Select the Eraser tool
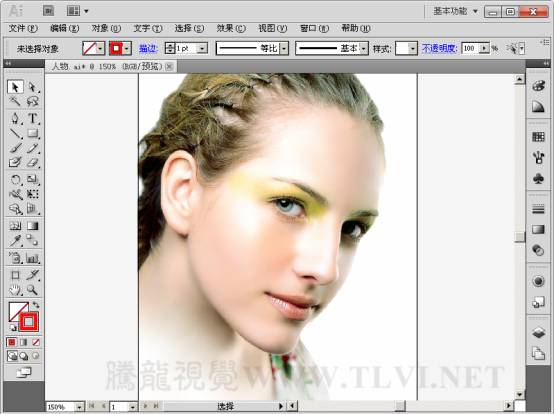 (x=32, y=162)
